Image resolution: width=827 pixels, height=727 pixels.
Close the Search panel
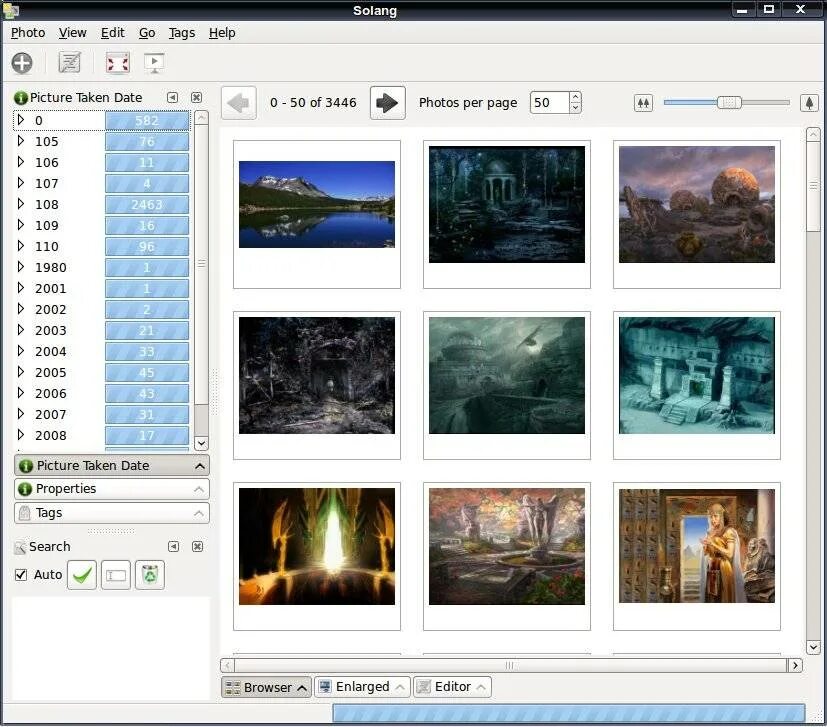pos(197,547)
